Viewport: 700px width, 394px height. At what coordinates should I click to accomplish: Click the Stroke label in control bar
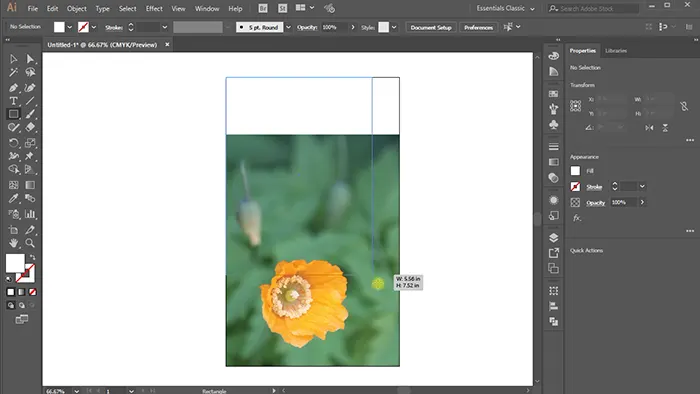(x=114, y=27)
